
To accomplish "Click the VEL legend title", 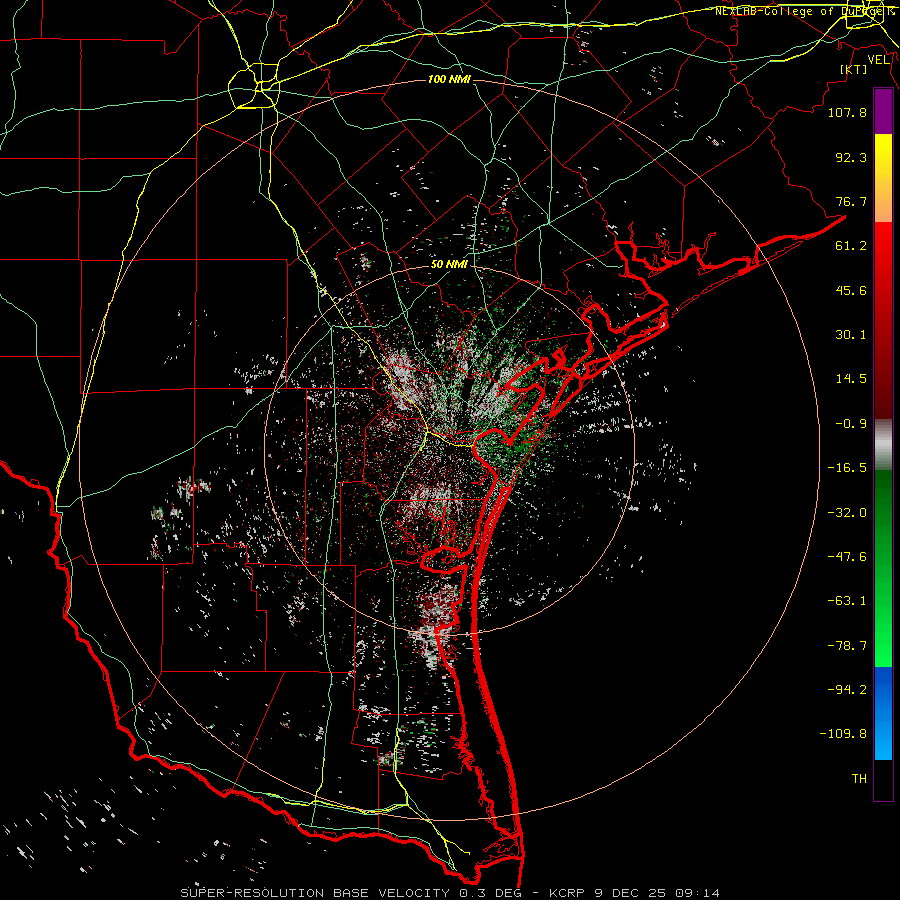I will (878, 60).
